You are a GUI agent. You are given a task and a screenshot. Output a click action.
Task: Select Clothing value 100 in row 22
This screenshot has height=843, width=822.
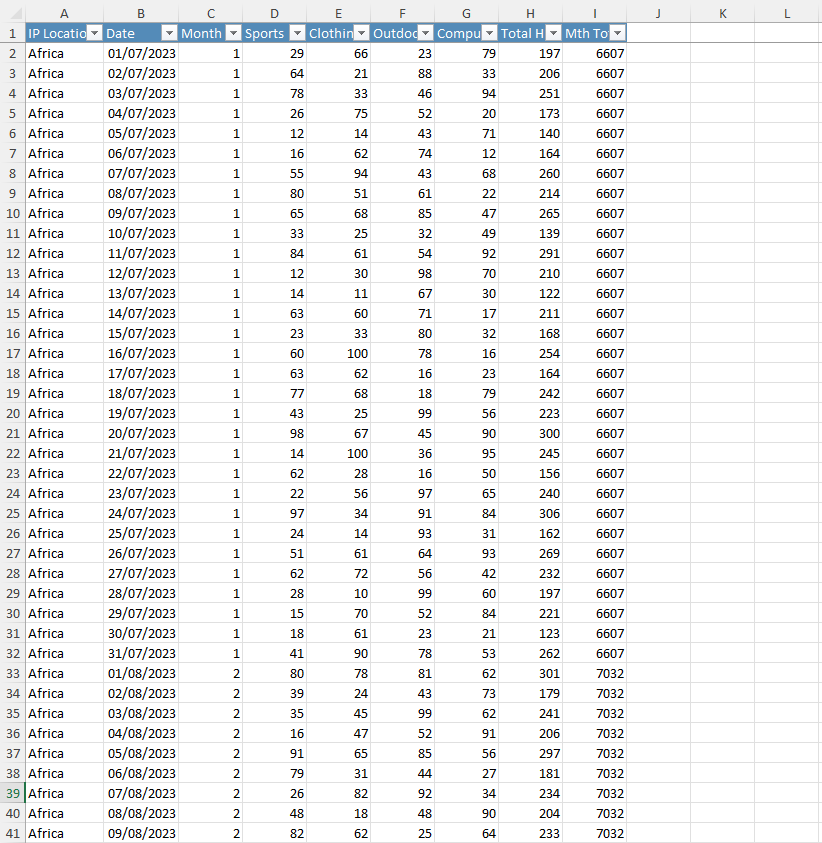pyautogui.click(x=338, y=454)
